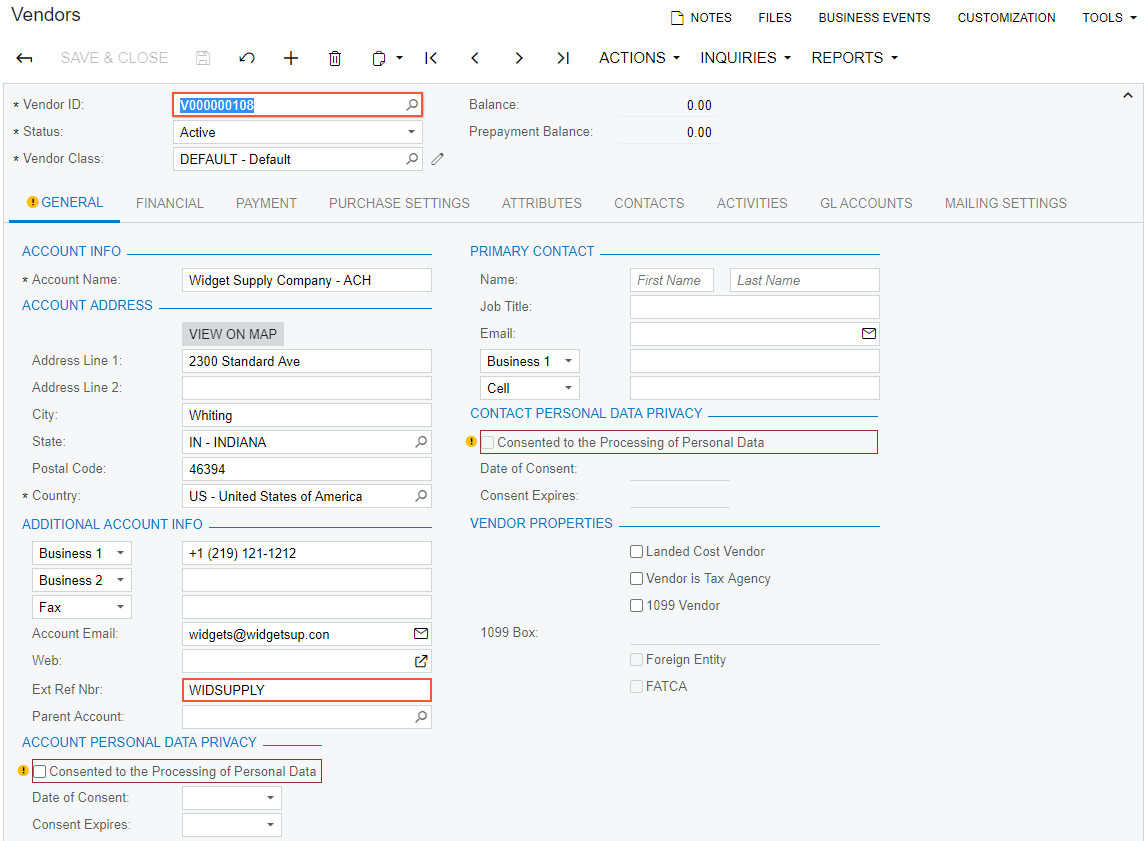
Task: Go to the next vendor record
Action: [519, 58]
